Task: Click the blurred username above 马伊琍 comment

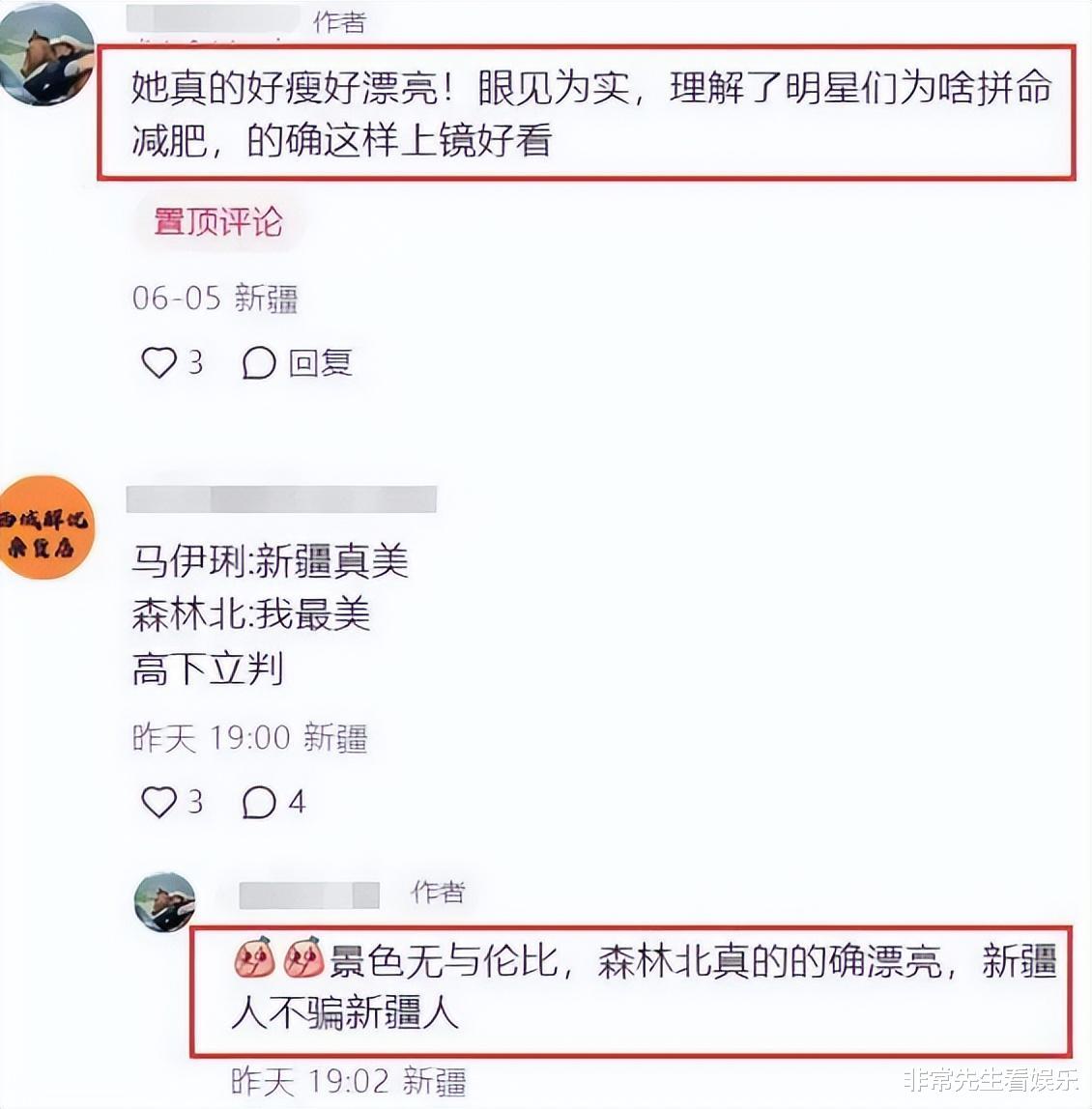Action: point(281,499)
